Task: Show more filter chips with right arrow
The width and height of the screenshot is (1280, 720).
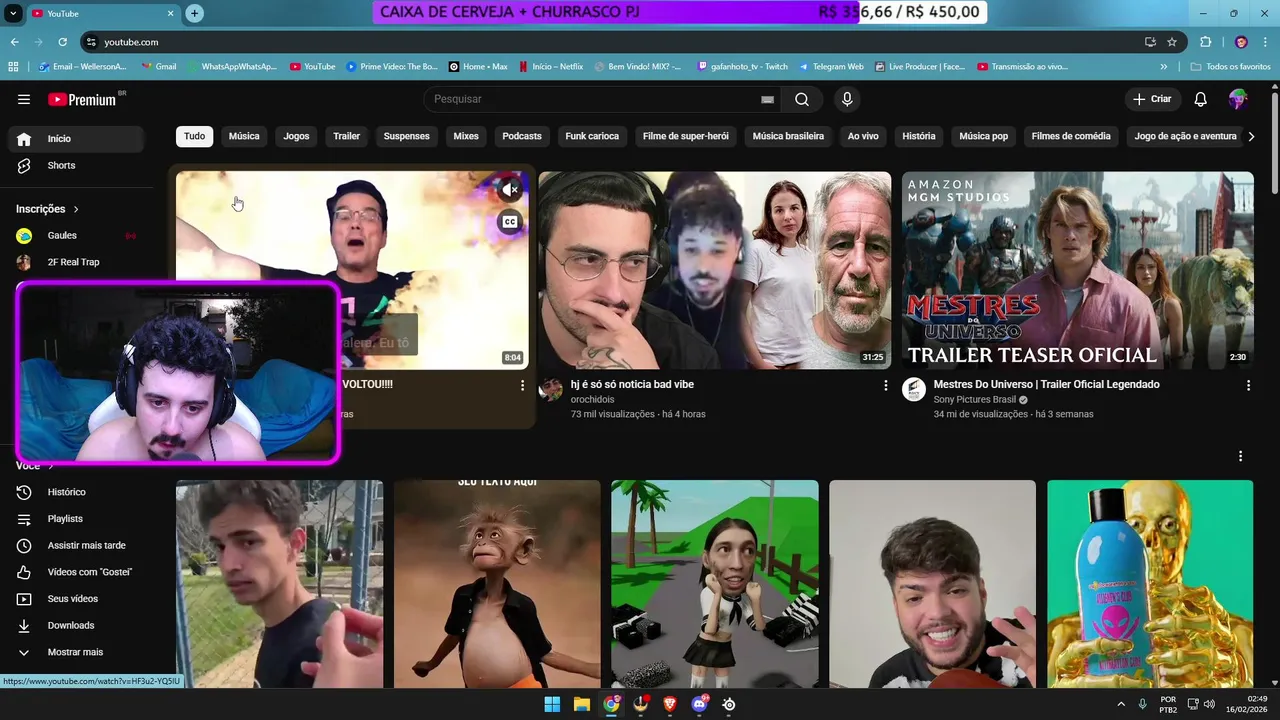Action: 1251,136
